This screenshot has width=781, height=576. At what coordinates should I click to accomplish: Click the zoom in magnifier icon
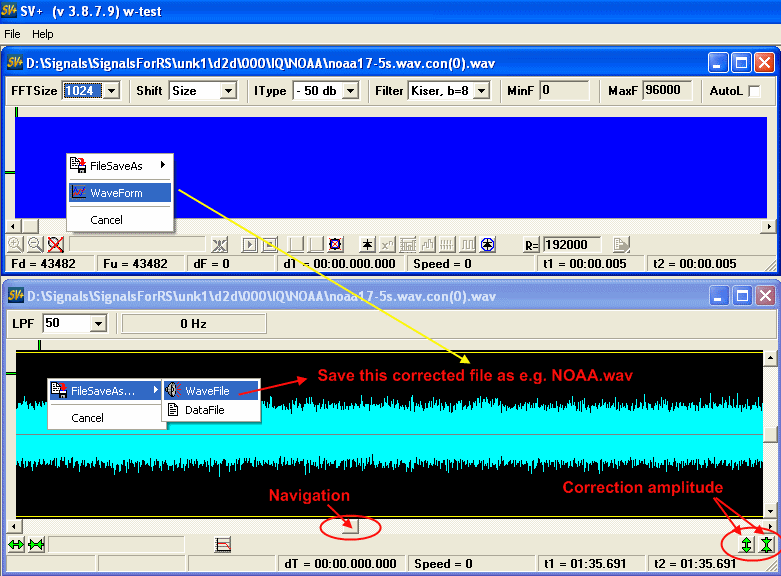click(15, 244)
